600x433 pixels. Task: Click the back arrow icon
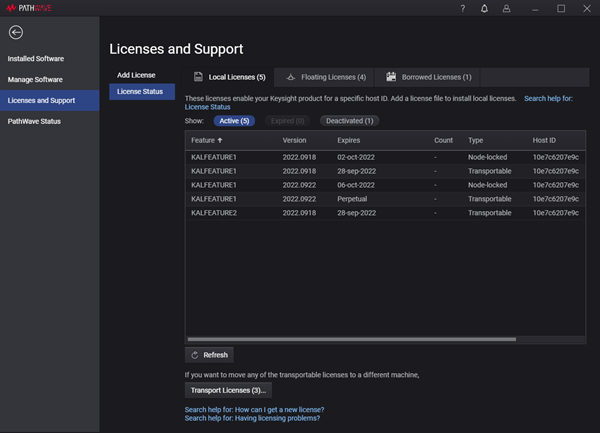[15, 33]
